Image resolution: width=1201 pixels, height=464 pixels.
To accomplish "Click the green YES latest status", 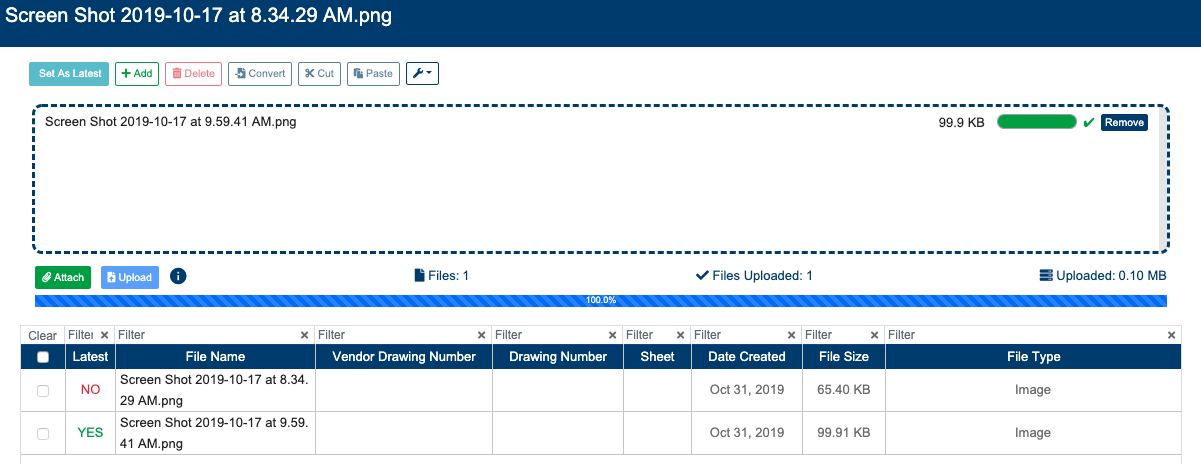I will pos(90,433).
